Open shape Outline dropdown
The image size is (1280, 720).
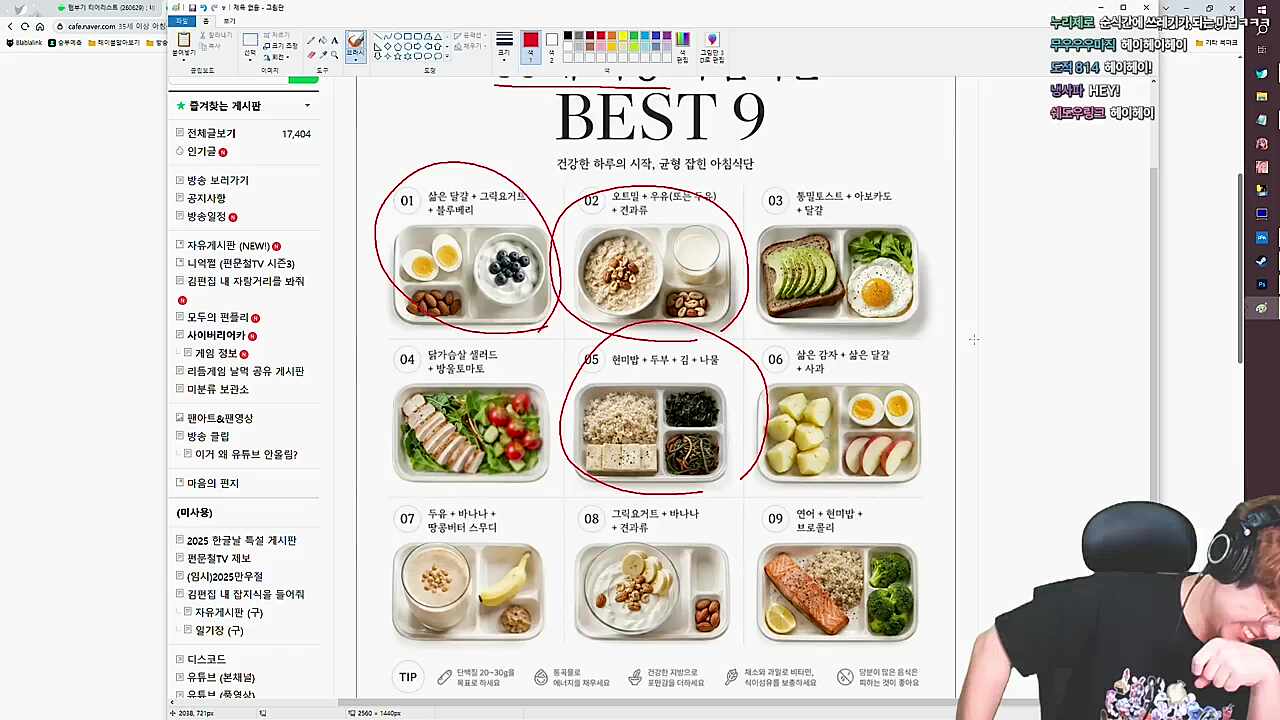click(471, 35)
